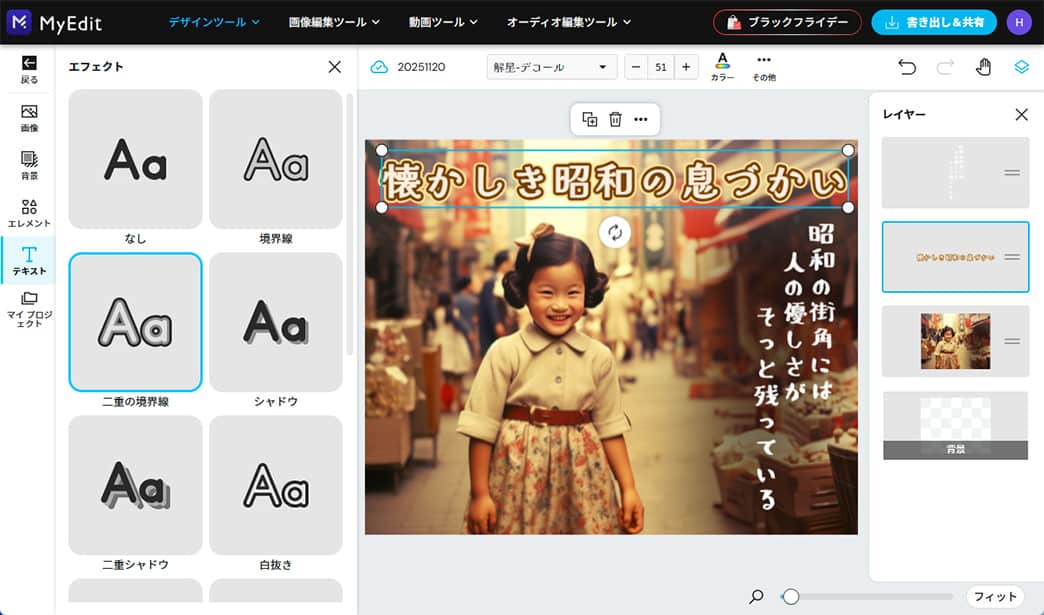Click the MyEdit logo icon
The image size is (1044, 615).
[x=19, y=22]
